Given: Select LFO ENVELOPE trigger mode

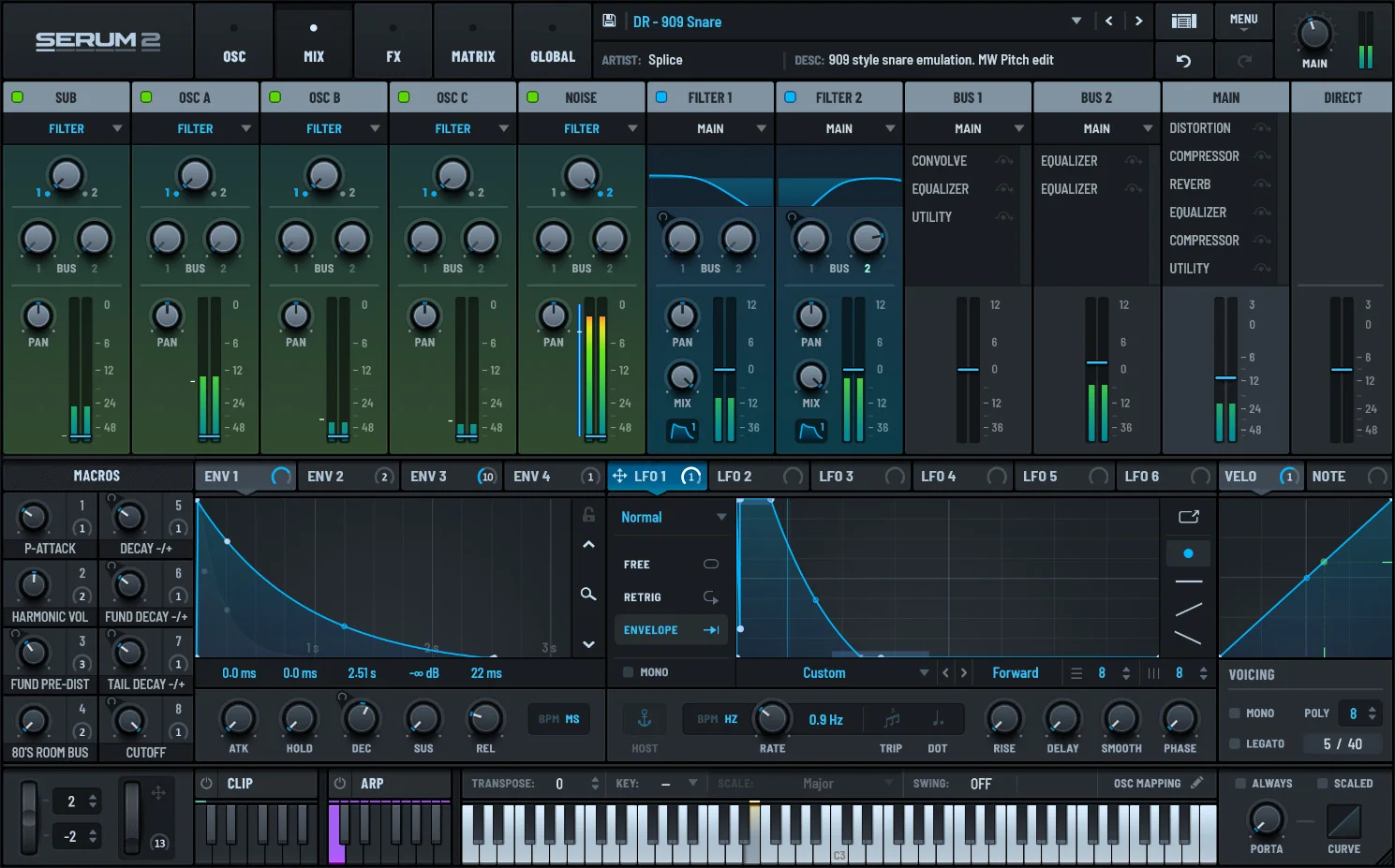Looking at the screenshot, I should [672, 630].
